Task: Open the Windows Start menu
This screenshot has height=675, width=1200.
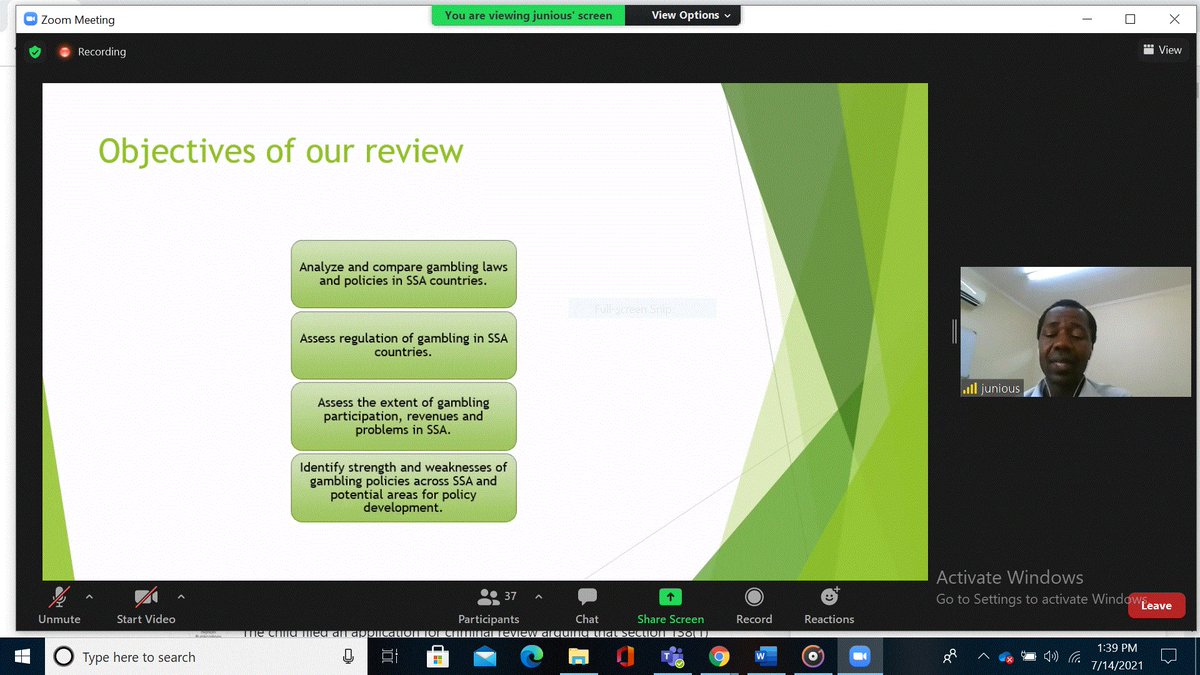Action: [x=23, y=657]
